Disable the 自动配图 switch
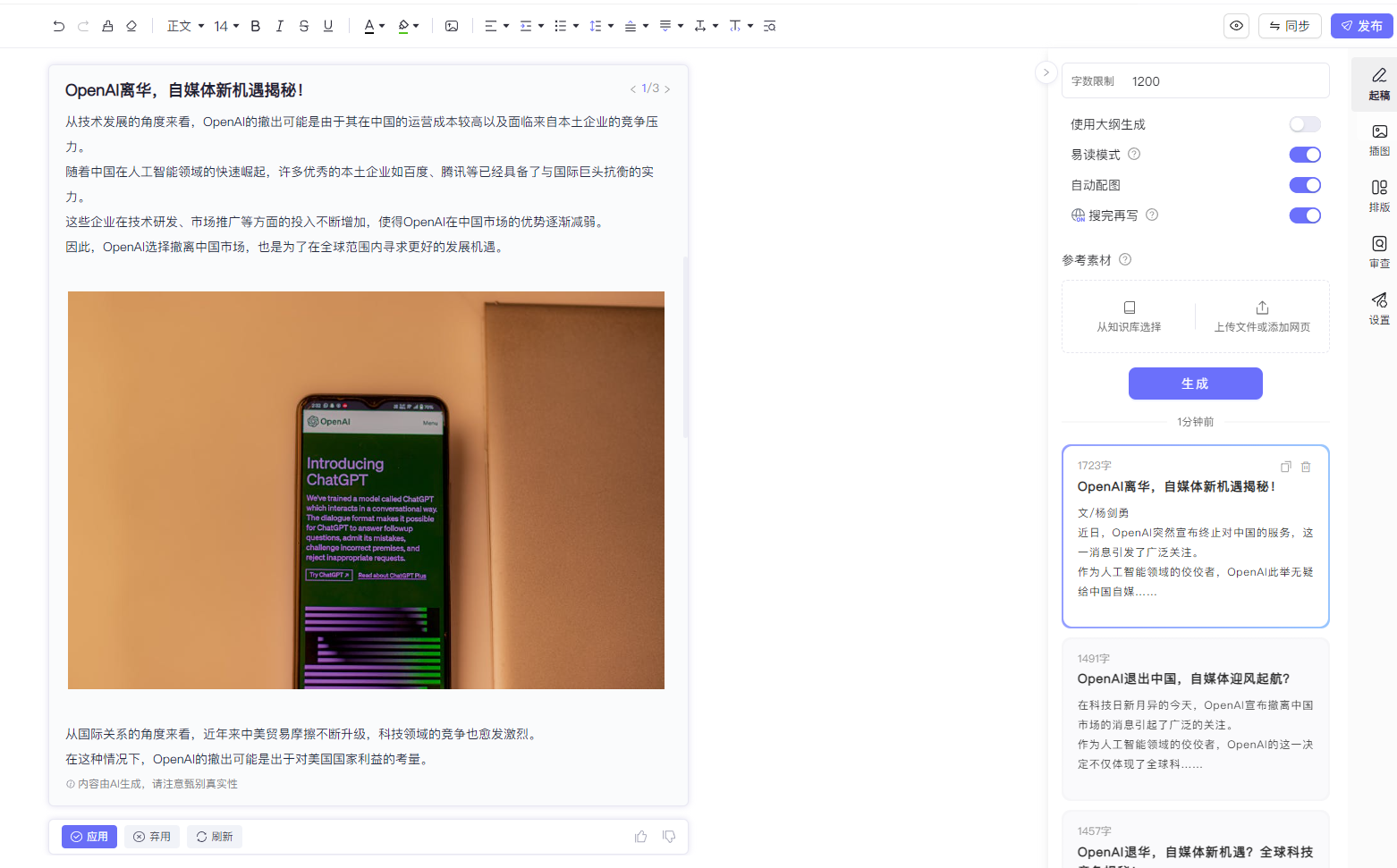The width and height of the screenshot is (1397, 868). click(1304, 185)
